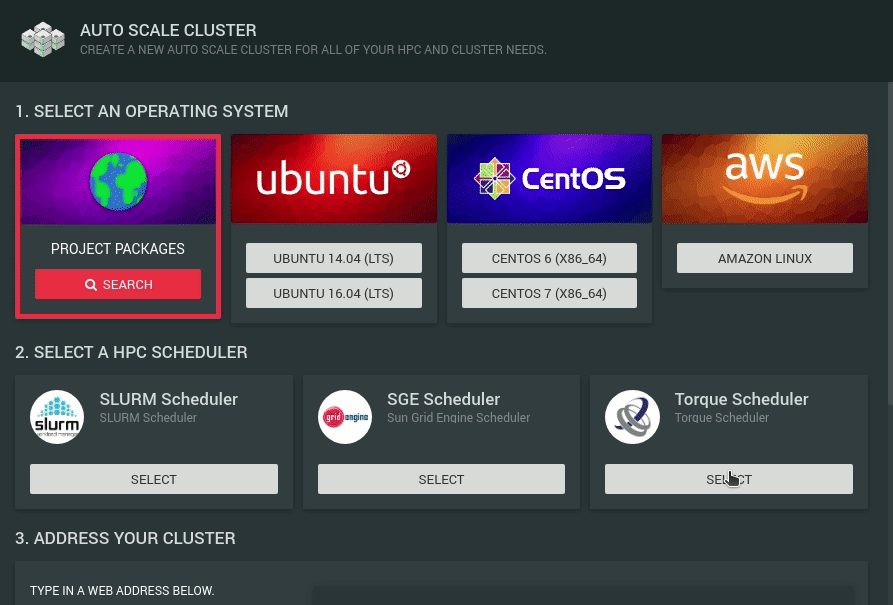Screen dimensions: 893x605
Task: Select the SLURM Scheduler
Action: click(154, 479)
